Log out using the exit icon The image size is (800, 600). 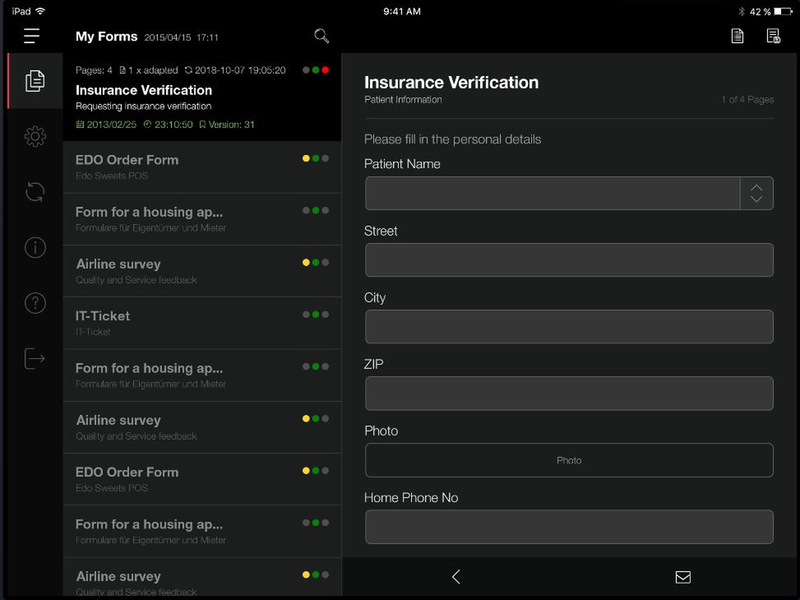pyautogui.click(x=33, y=358)
